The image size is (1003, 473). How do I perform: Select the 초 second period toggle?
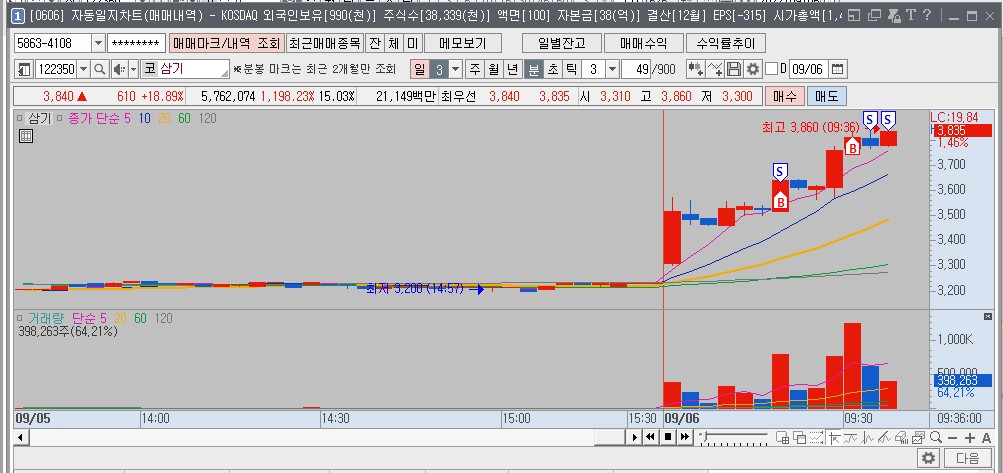point(552,69)
